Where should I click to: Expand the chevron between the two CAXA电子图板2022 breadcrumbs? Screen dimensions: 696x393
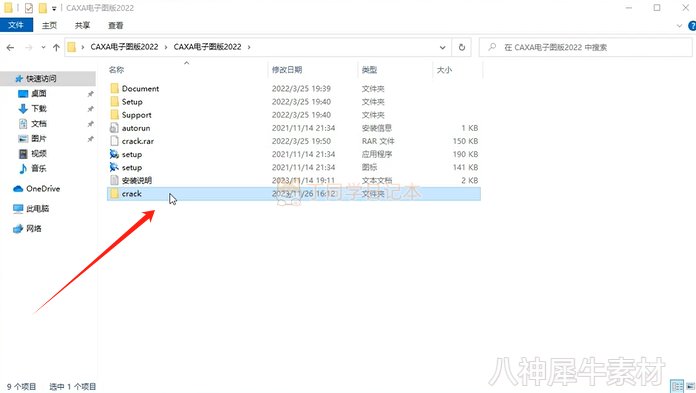click(166, 47)
